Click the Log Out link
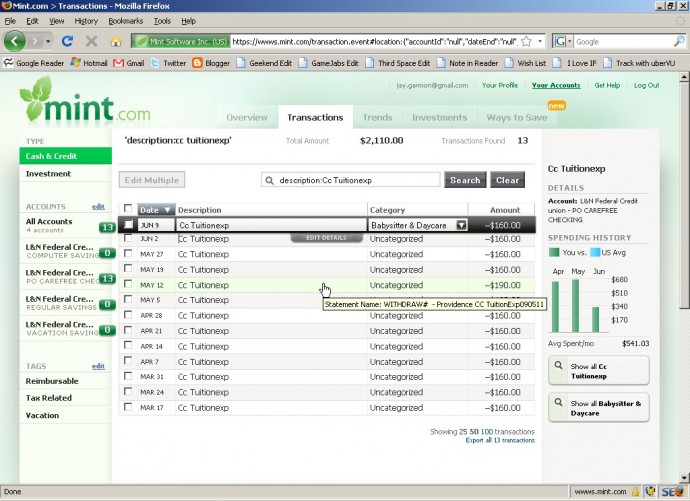This screenshot has width=690, height=501. coord(646,85)
